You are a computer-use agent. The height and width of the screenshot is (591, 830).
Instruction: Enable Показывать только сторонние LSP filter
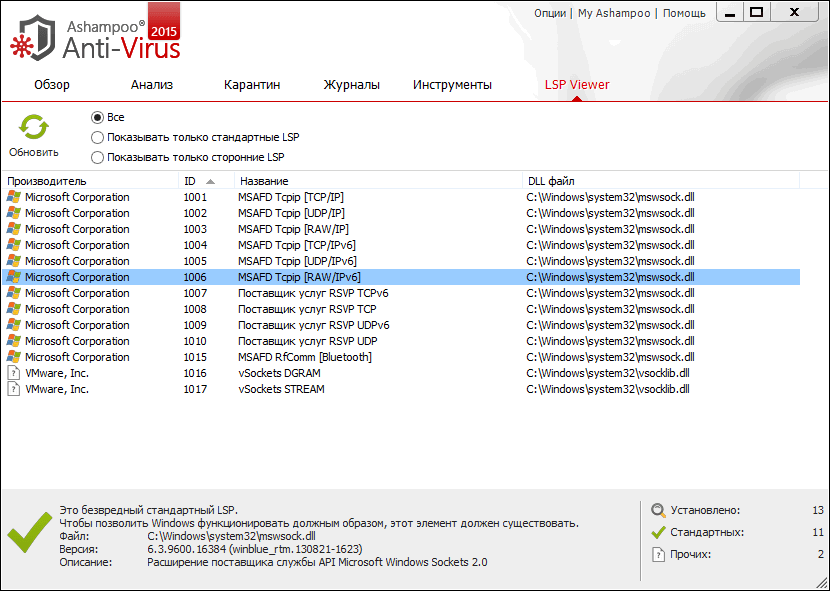coord(97,157)
